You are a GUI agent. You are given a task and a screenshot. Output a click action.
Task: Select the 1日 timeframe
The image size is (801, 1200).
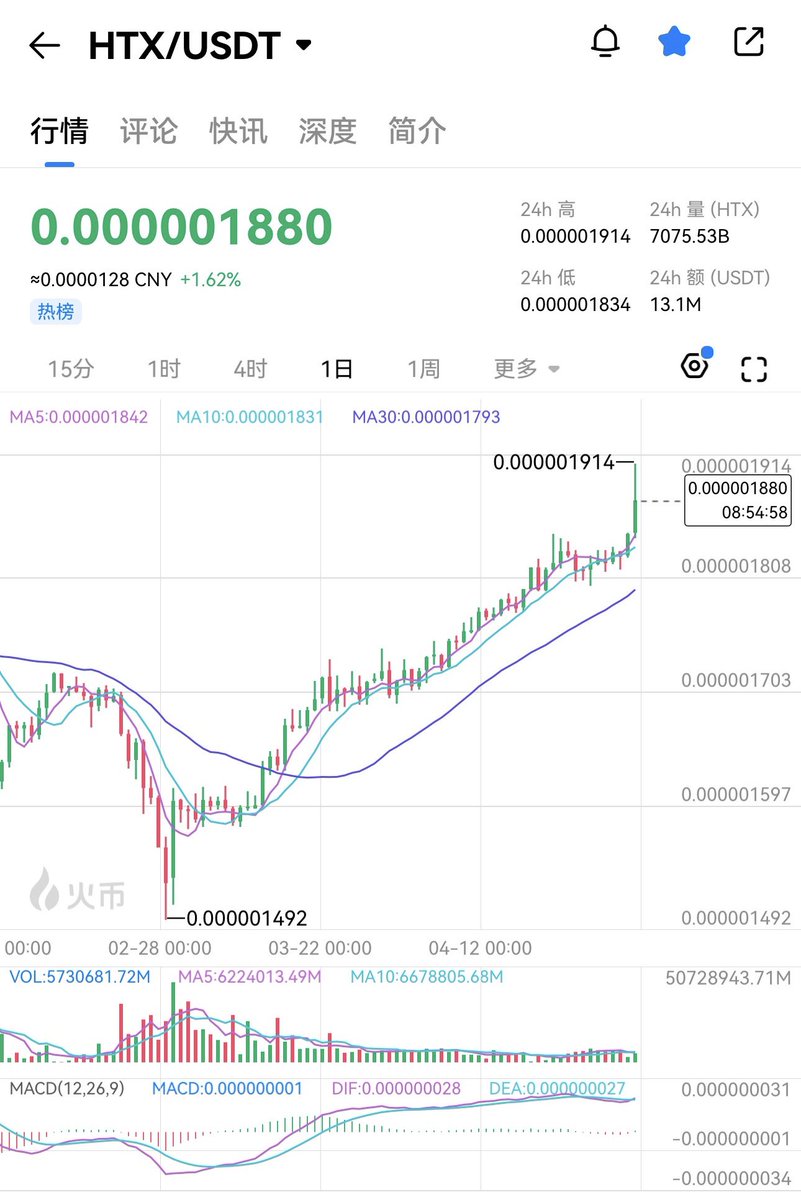tap(337, 369)
